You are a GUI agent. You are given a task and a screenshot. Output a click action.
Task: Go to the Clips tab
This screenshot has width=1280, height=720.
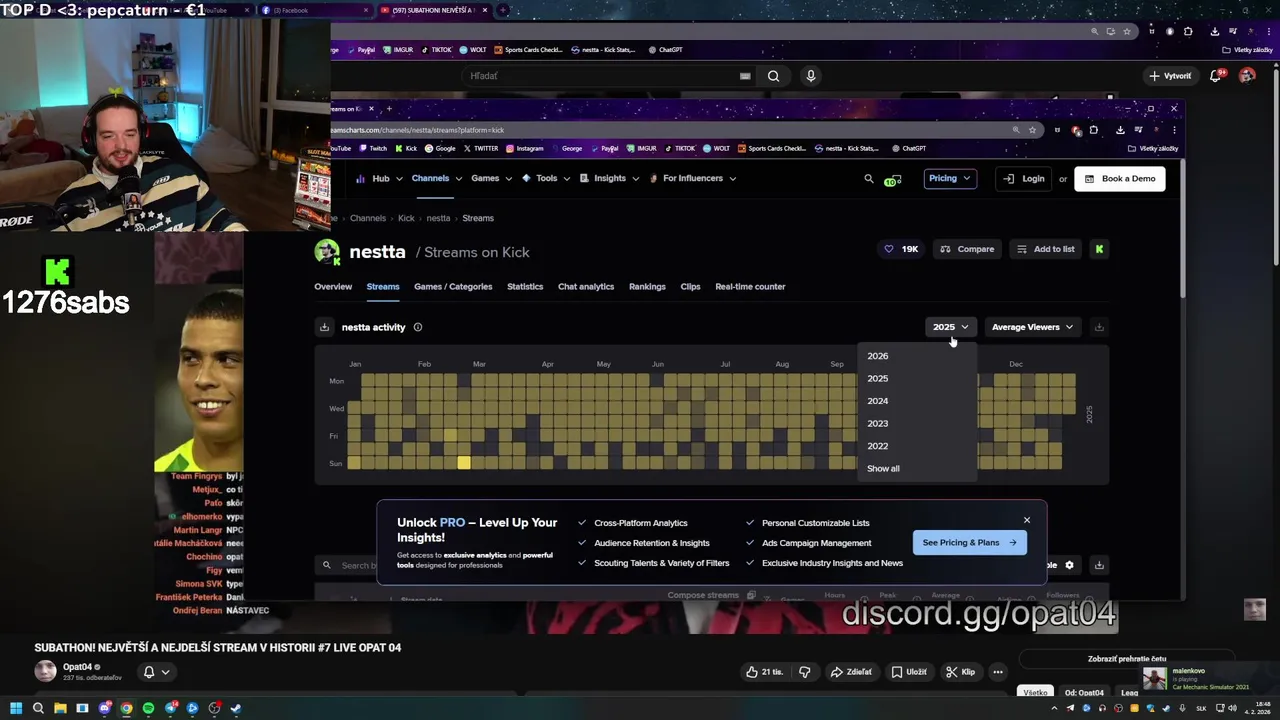[690, 287]
